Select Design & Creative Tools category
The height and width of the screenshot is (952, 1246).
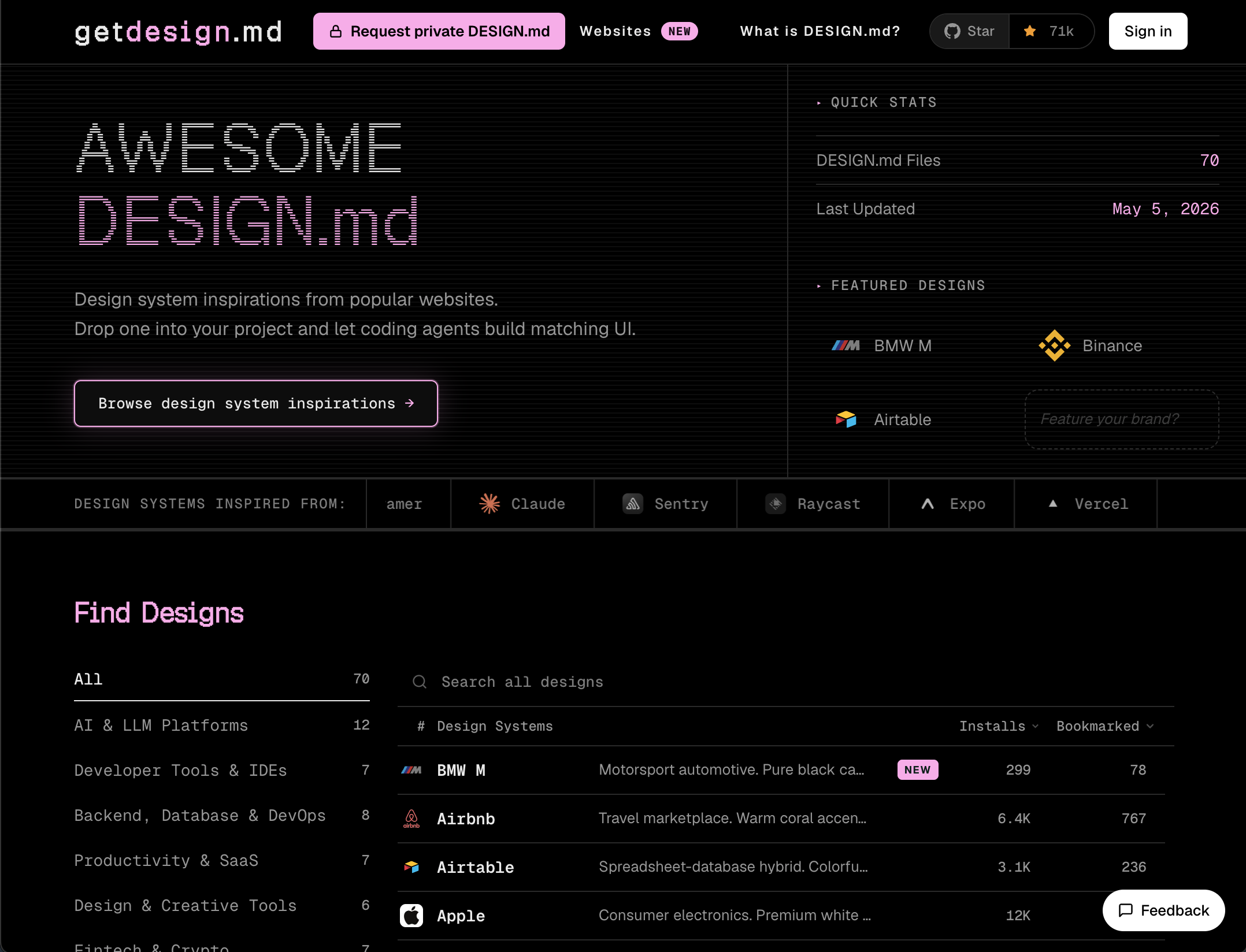(222, 906)
